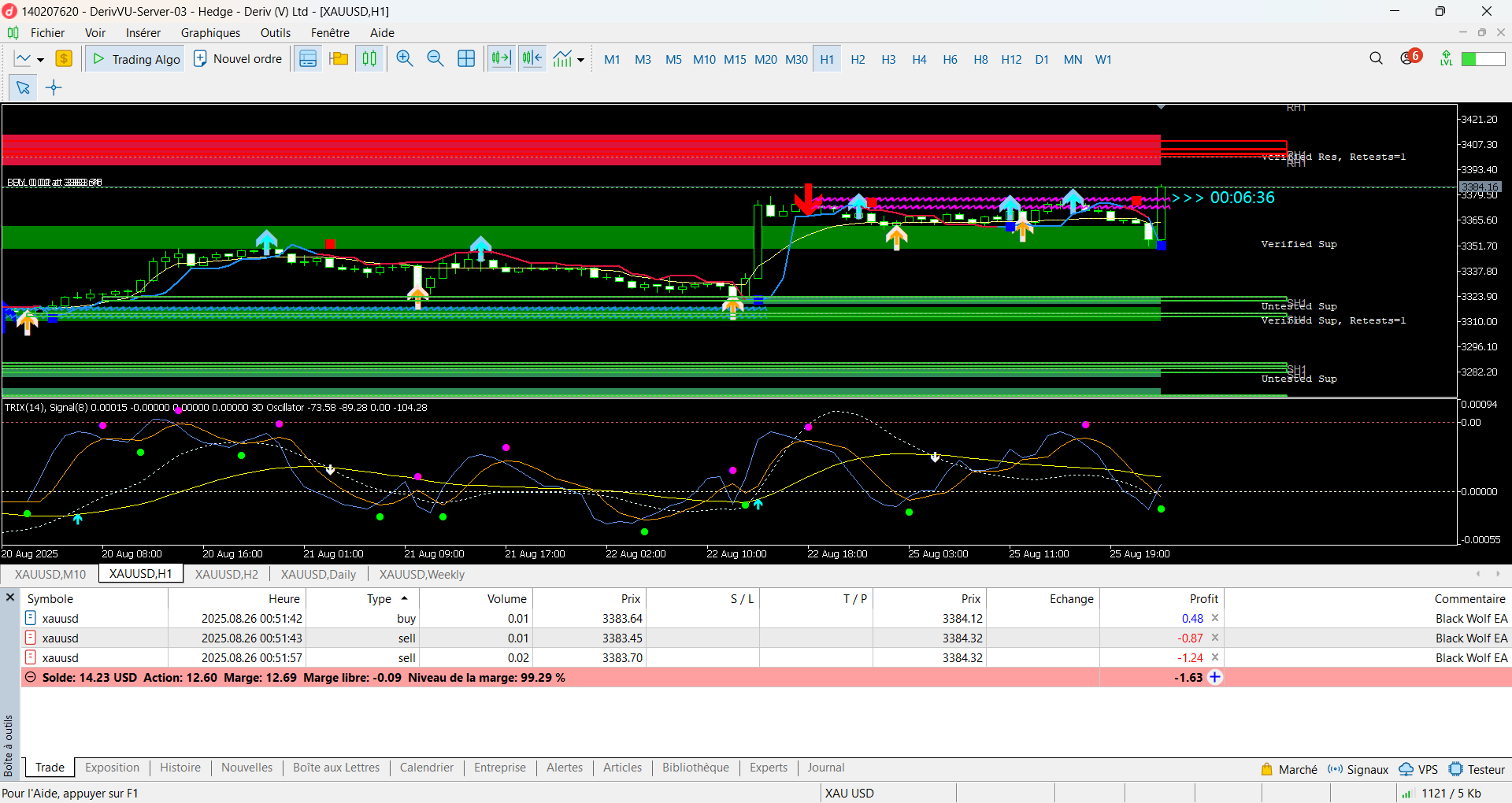
Task: Open the Calendrier tab
Action: (x=427, y=768)
